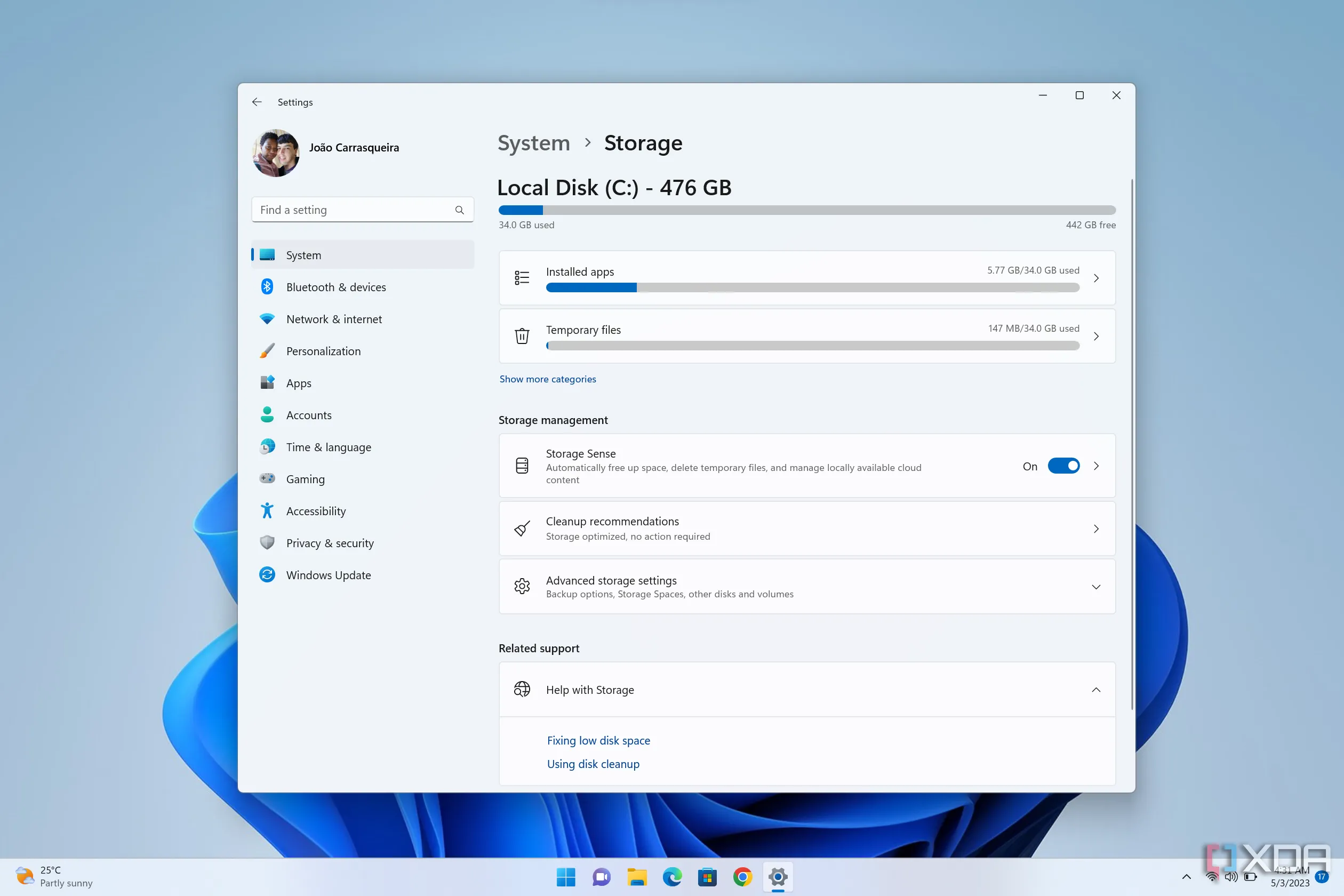Select Bluetooth & devices in the sidebar
The height and width of the screenshot is (896, 1344).
click(x=336, y=287)
